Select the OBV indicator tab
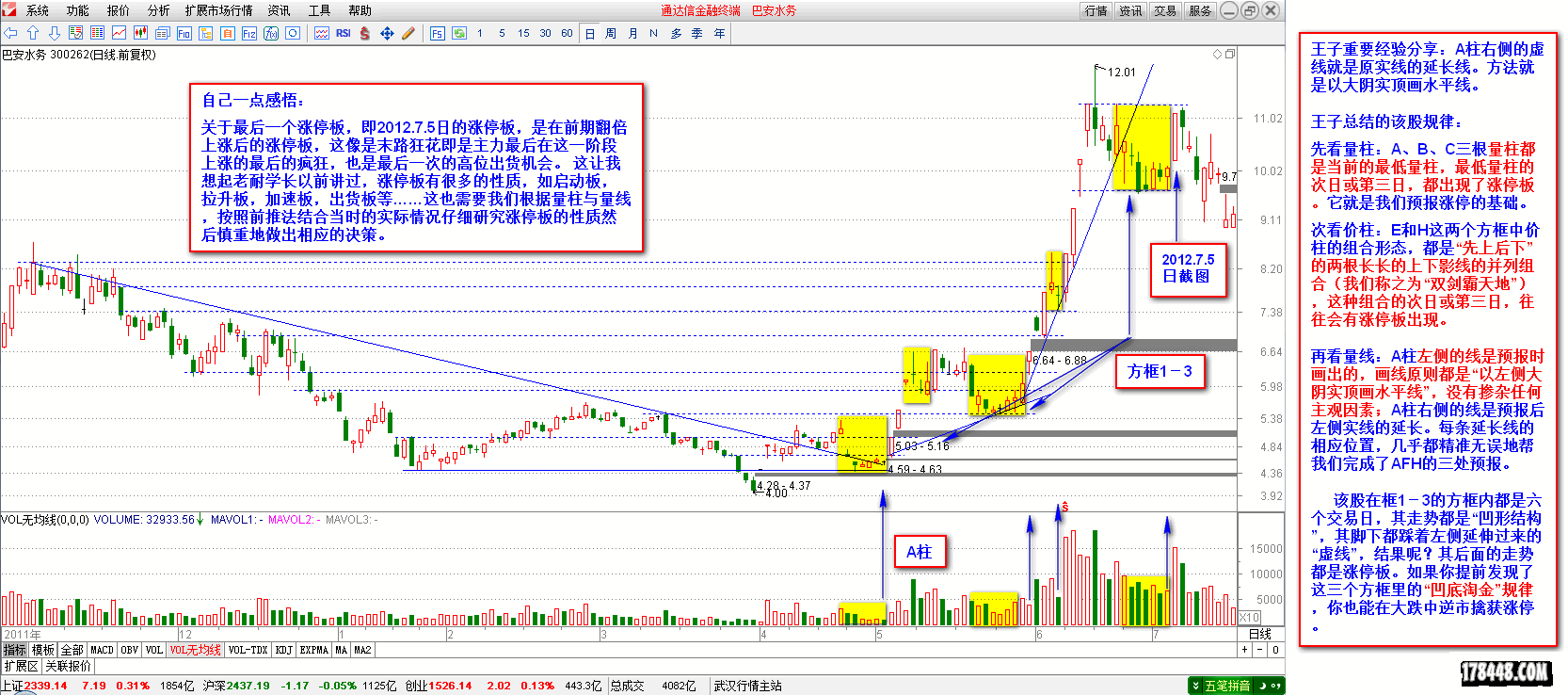Screen dimensions: 1568x695 (x=130, y=650)
